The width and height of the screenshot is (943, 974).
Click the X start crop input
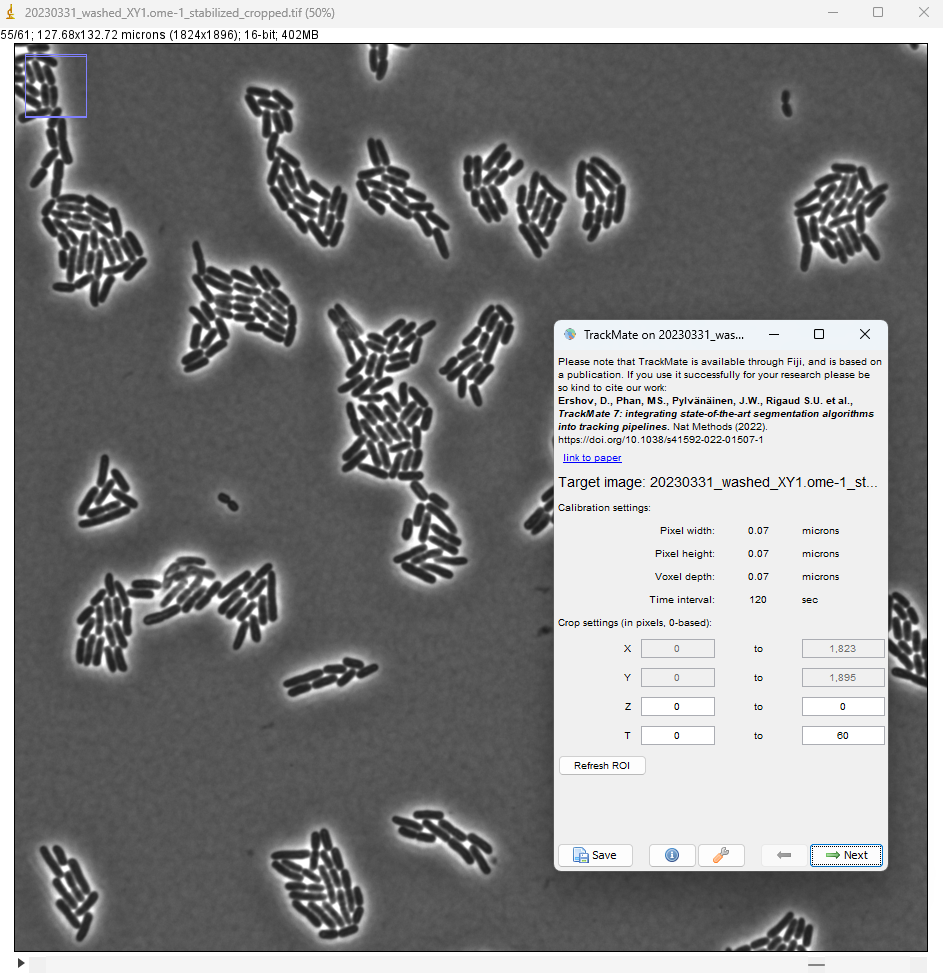tap(677, 648)
